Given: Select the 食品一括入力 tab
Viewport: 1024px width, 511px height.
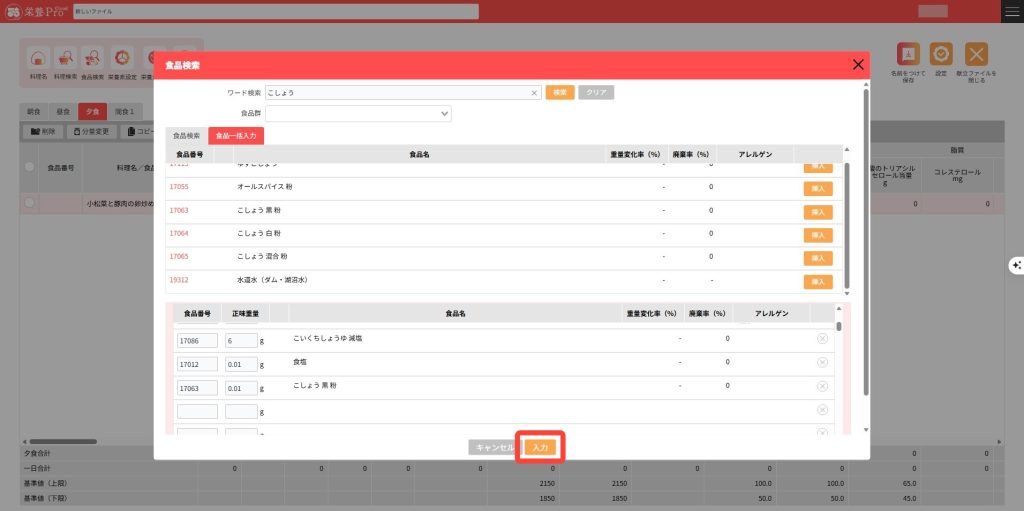Looking at the screenshot, I should 236,135.
